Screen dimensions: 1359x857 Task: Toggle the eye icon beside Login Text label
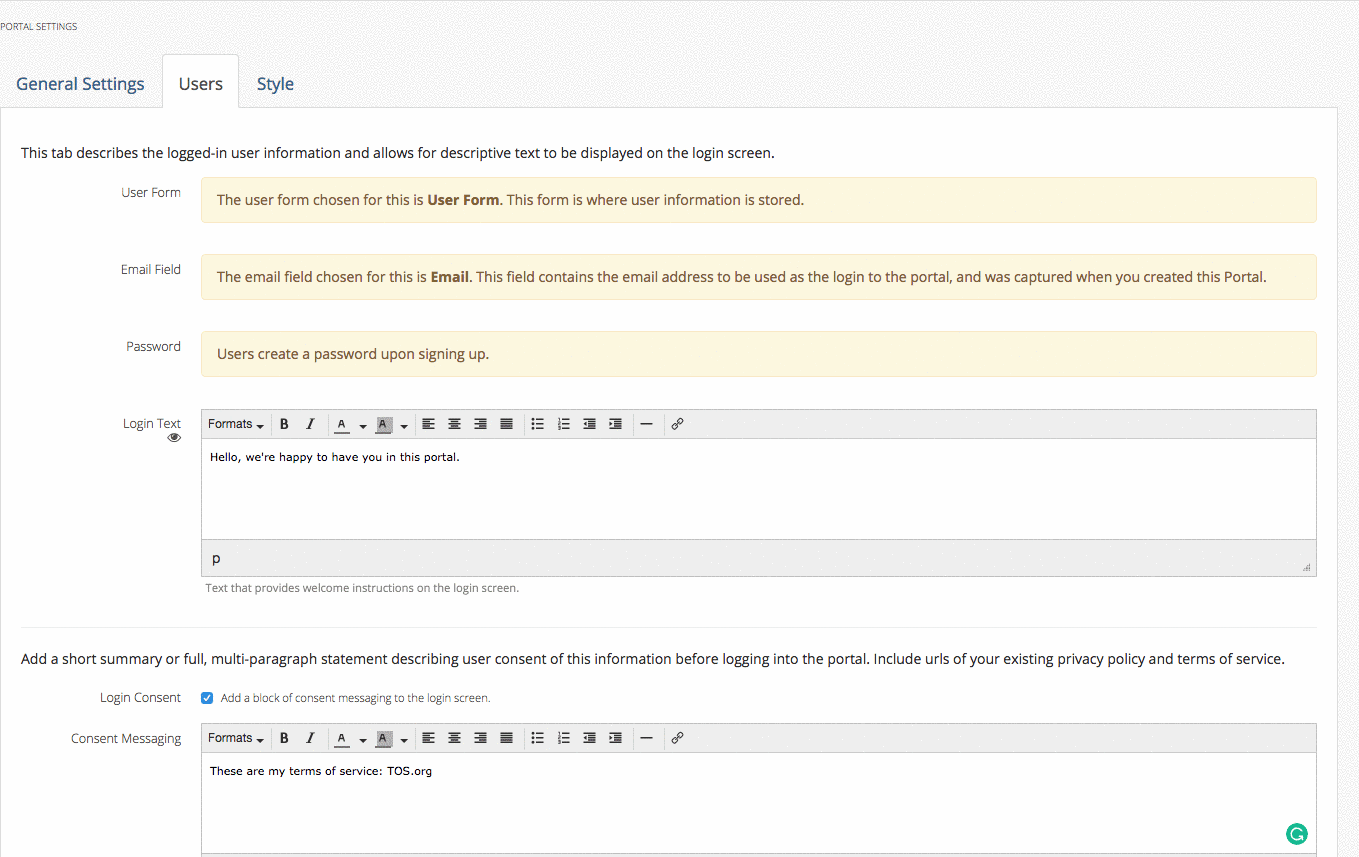pyautogui.click(x=174, y=437)
